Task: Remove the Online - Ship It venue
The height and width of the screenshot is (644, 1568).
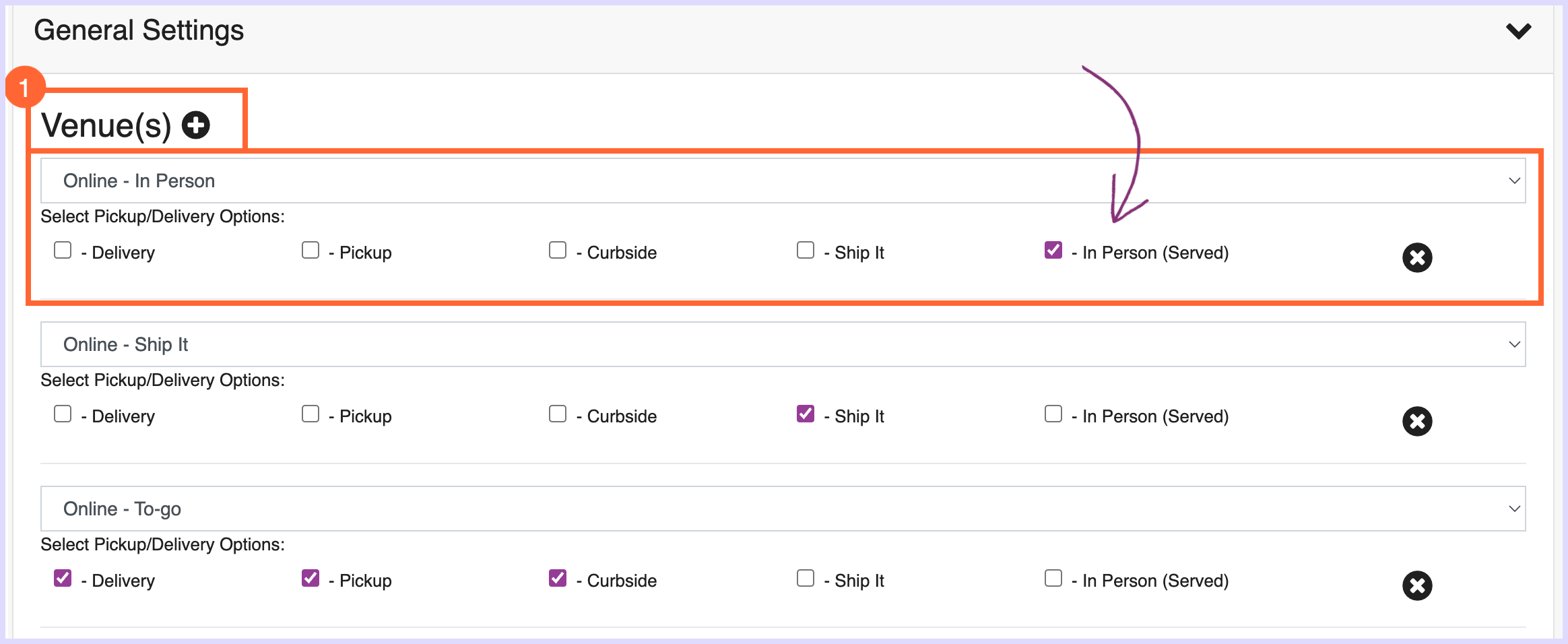Action: (x=1417, y=421)
